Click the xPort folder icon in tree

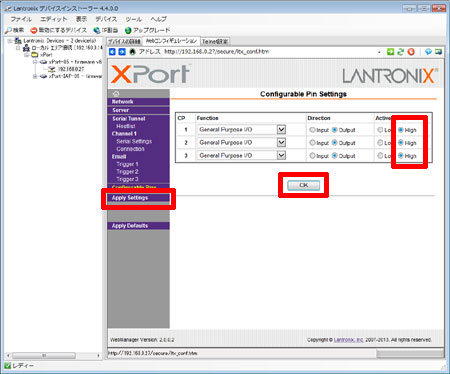pyautogui.click(x=35, y=55)
